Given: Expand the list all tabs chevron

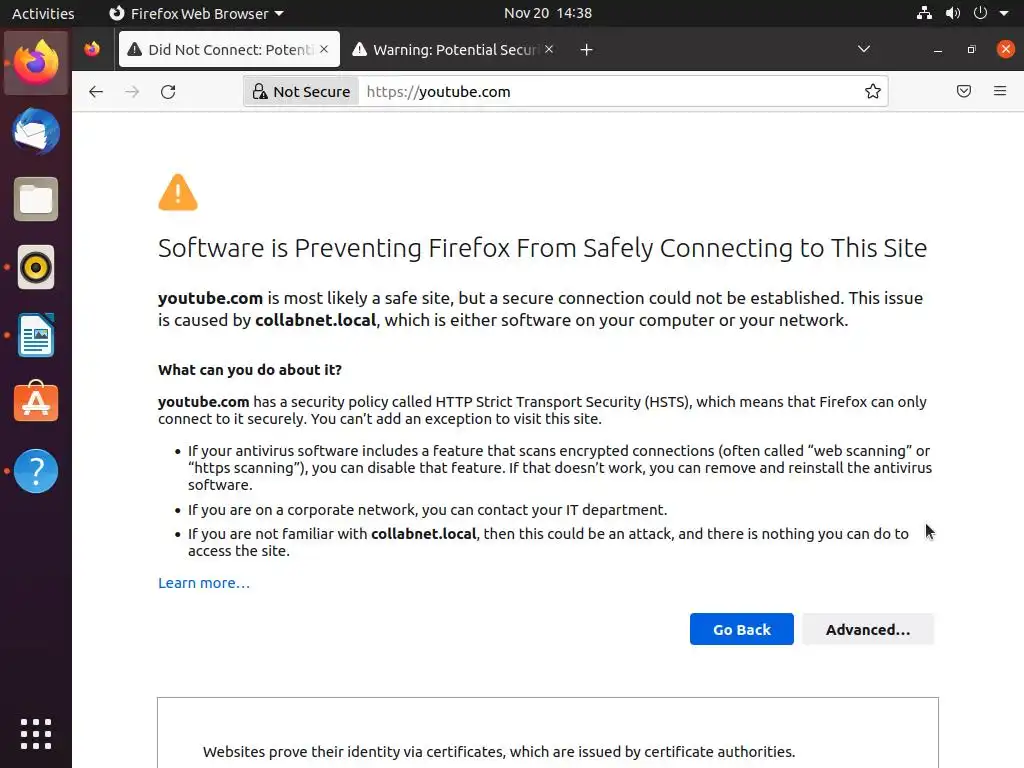Looking at the screenshot, I should point(864,50).
